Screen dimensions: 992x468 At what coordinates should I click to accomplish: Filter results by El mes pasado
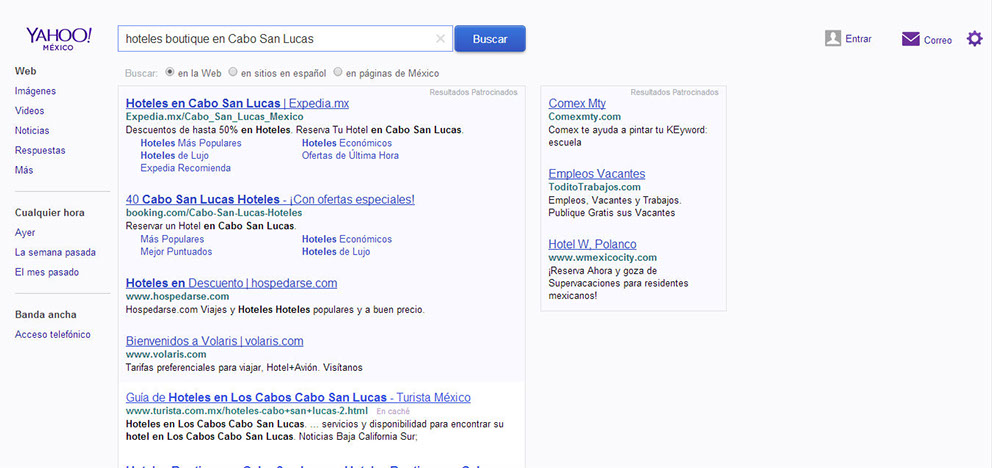[x=47, y=273]
